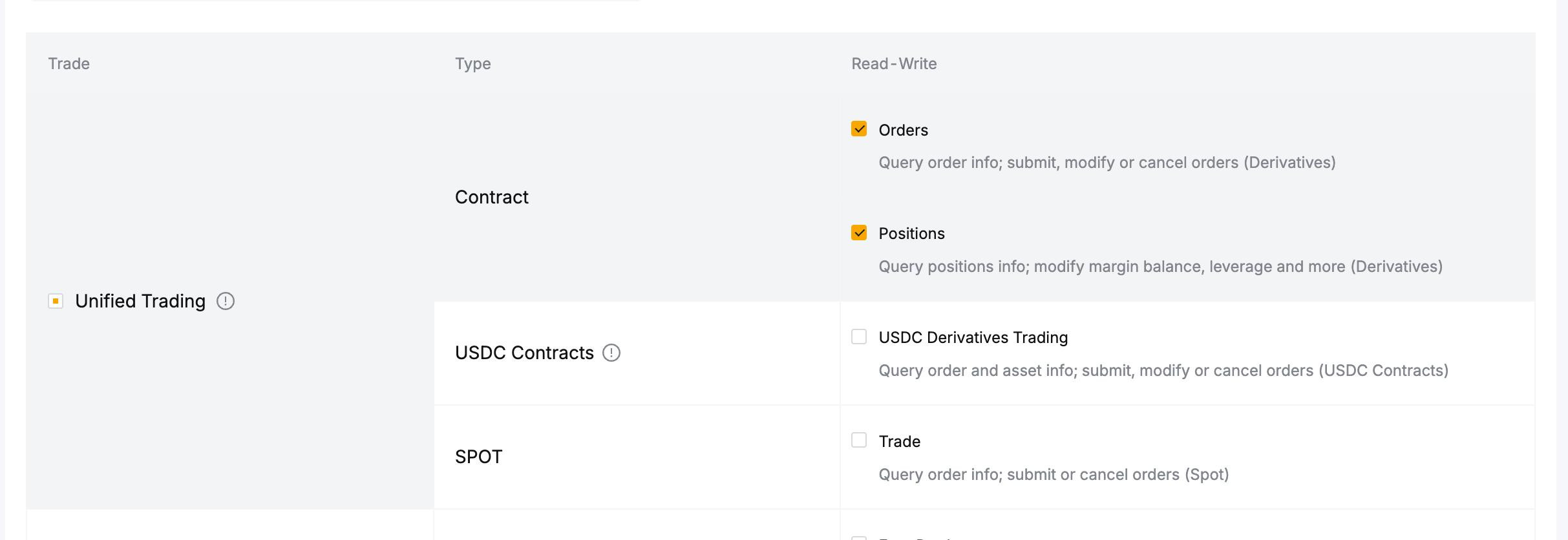
Task: Click the info icon beside Unified Trading
Action: point(225,301)
